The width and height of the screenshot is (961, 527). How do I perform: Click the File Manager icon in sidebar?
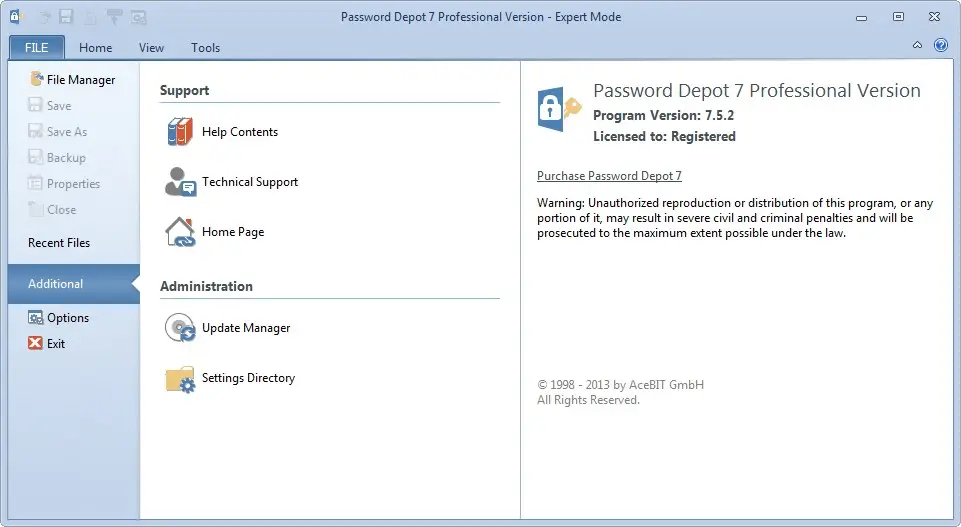tap(36, 79)
